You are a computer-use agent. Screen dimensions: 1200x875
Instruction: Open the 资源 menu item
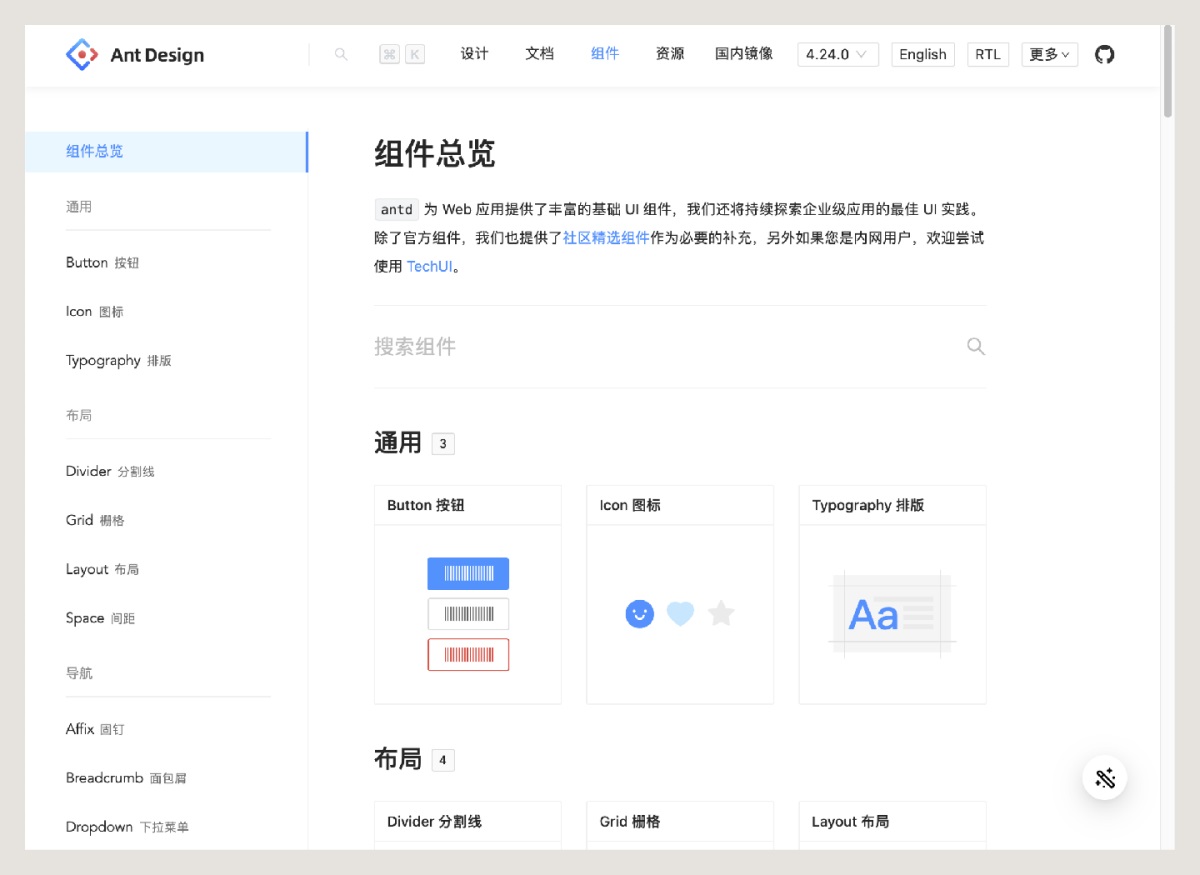coord(670,54)
